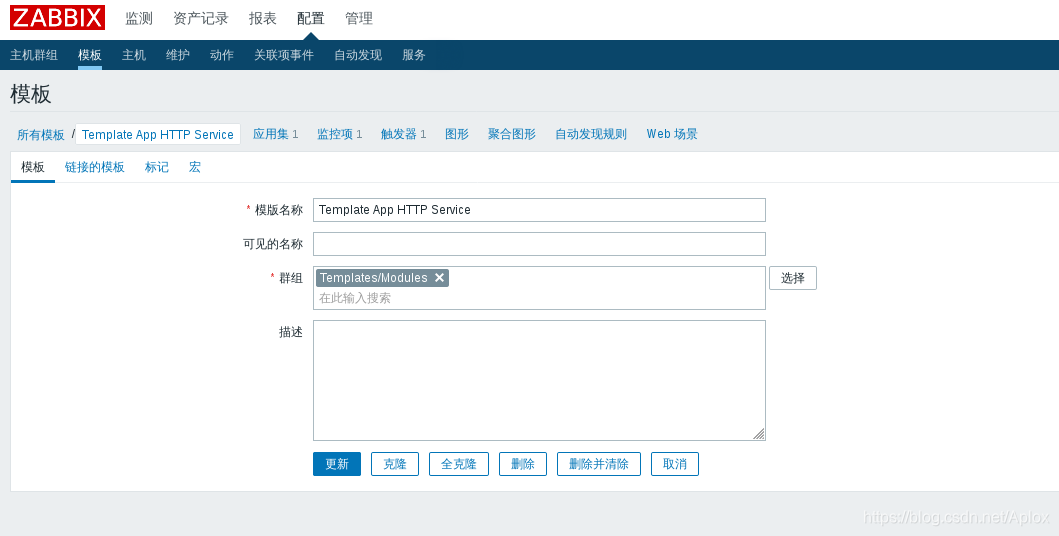Open the 应用集 1 link

tap(276, 134)
